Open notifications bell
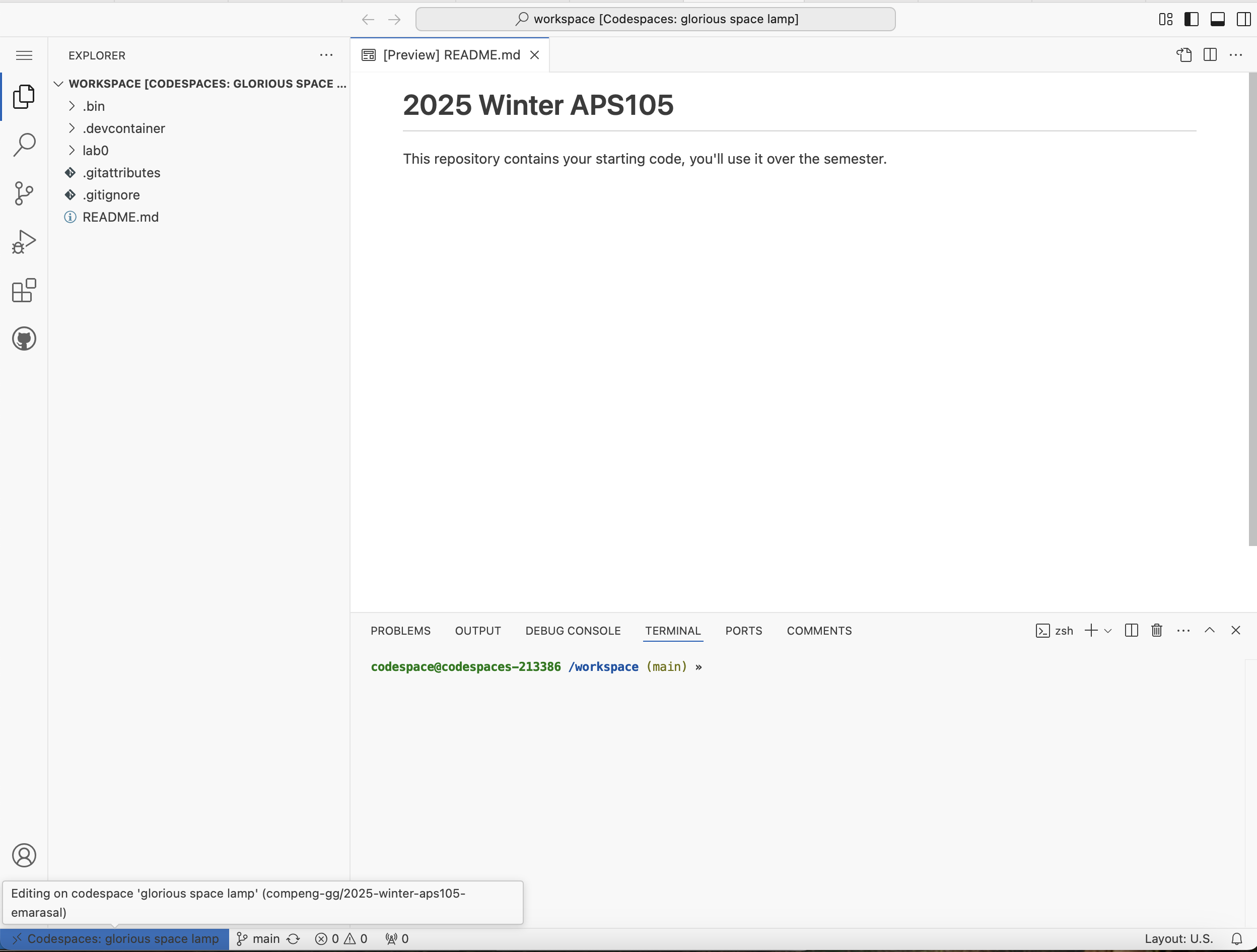The image size is (1257, 952). tap(1236, 939)
